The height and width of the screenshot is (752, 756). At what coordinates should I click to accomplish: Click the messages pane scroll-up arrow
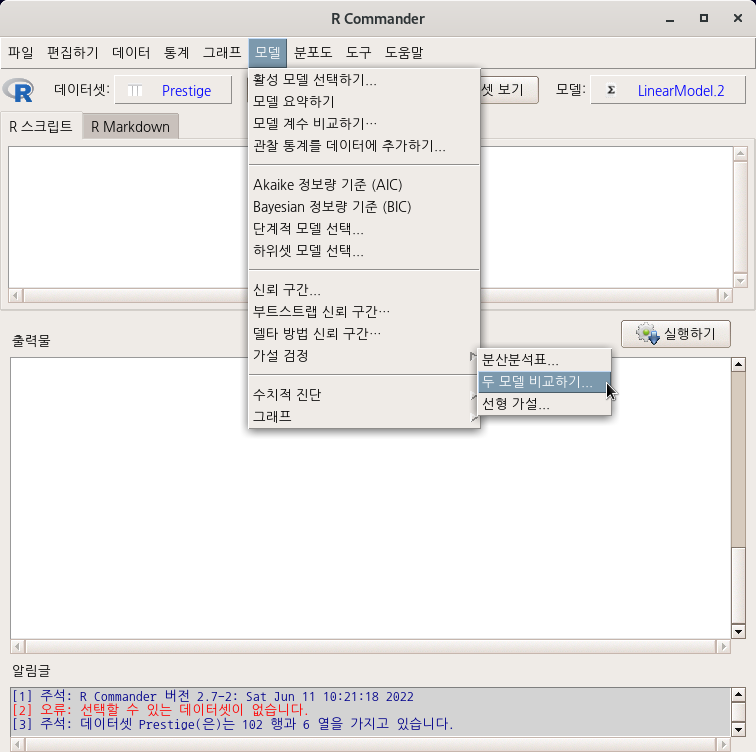pyautogui.click(x=738, y=695)
